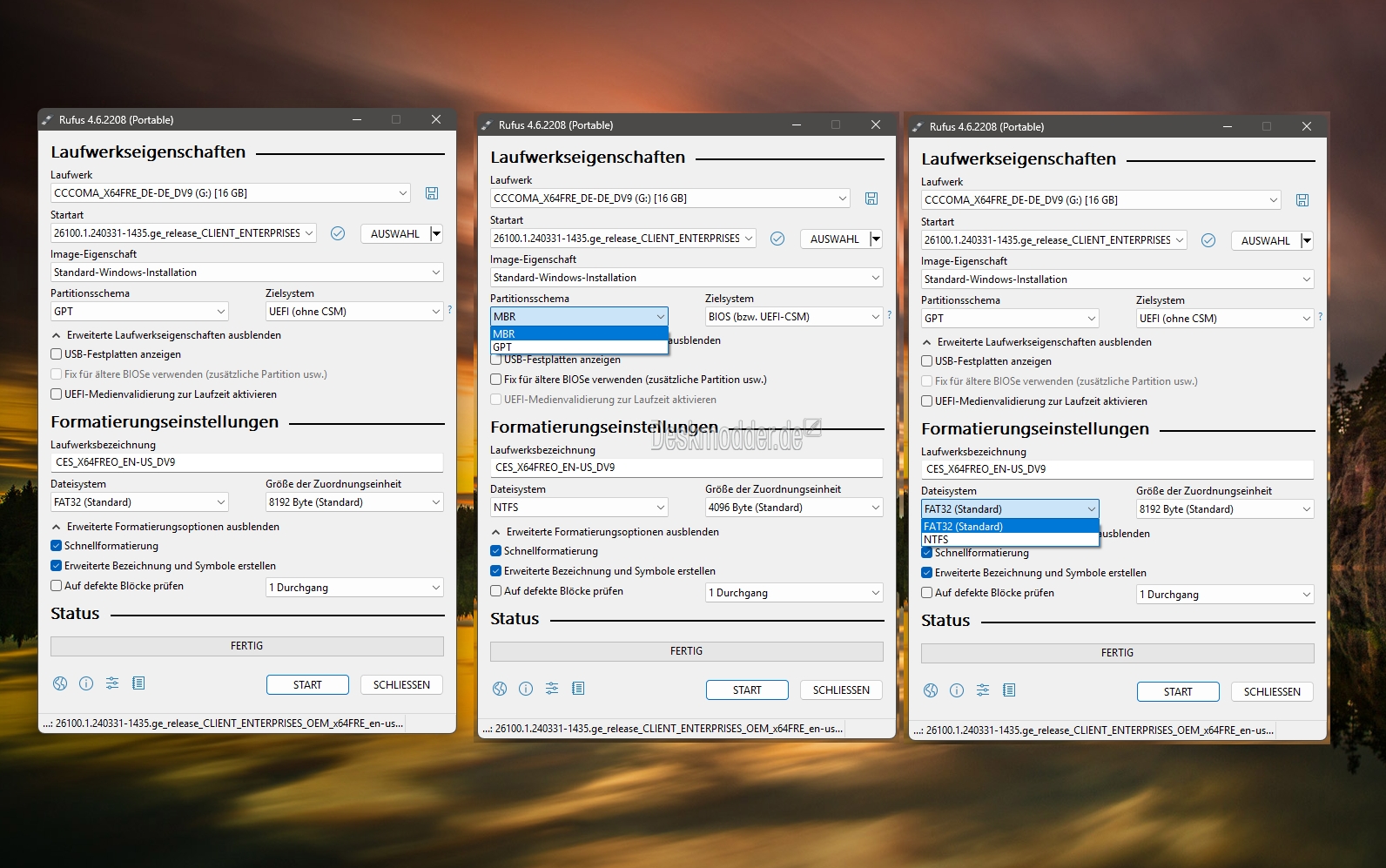Image resolution: width=1386 pixels, height=868 pixels.
Task: Open the Dateisystem dropdown in left window
Action: point(139,502)
